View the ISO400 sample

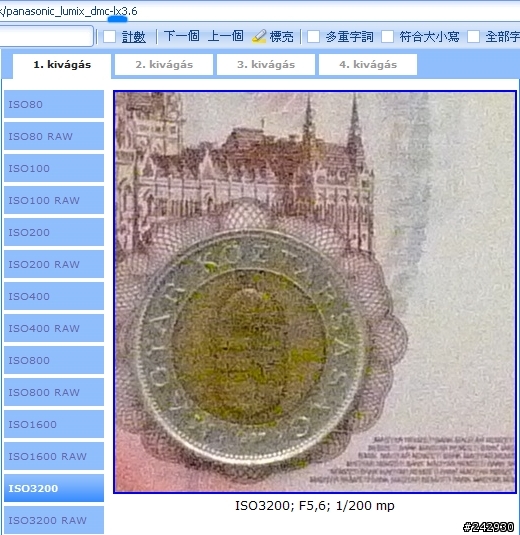pos(54,296)
